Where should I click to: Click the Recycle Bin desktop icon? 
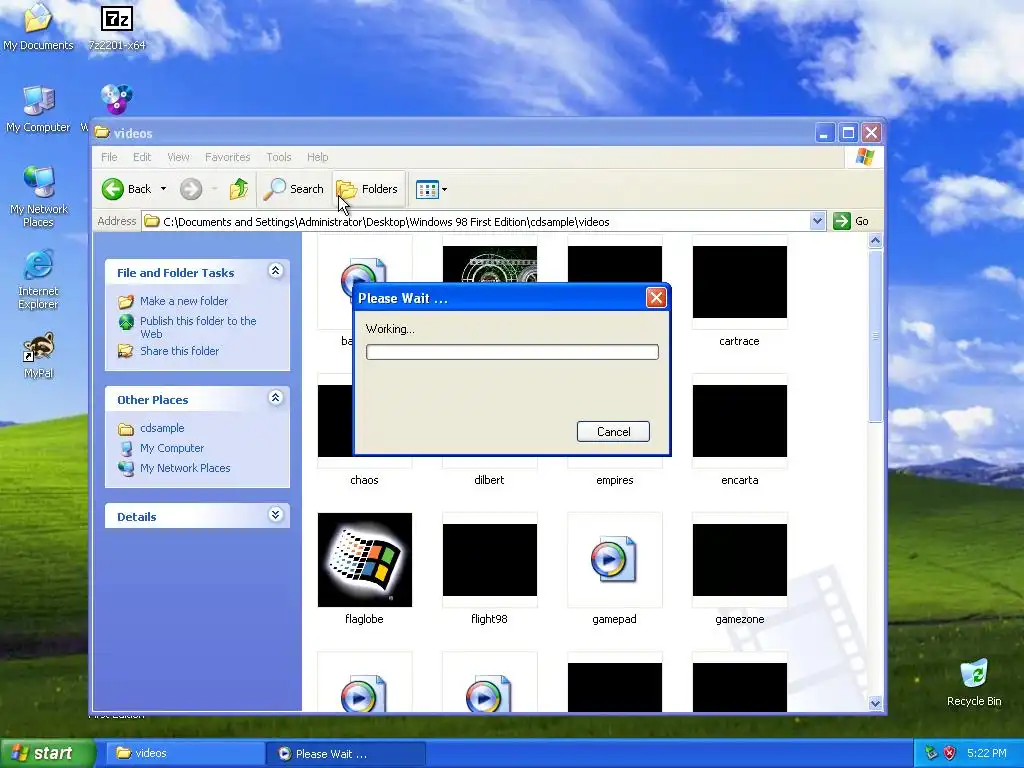point(974,682)
